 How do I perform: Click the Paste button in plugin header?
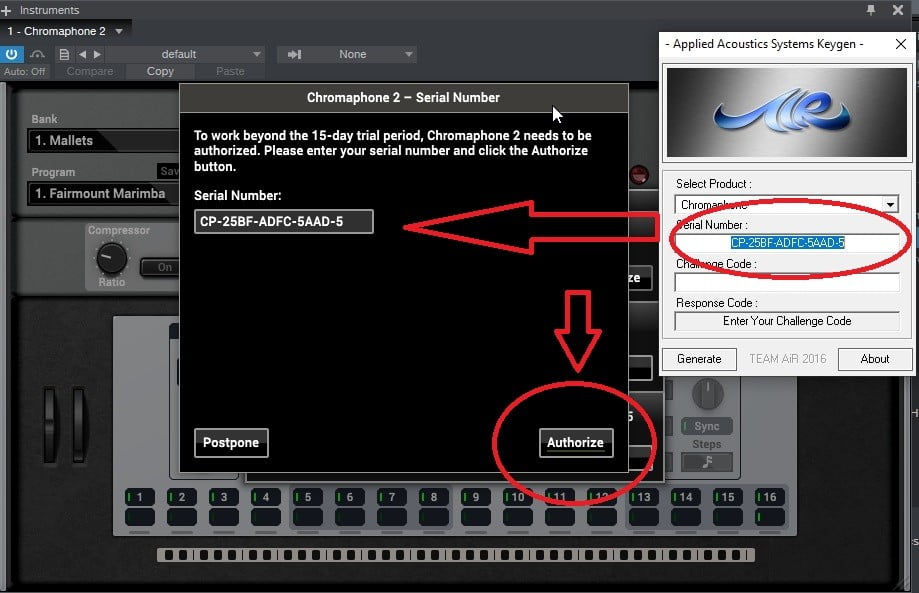click(x=230, y=71)
